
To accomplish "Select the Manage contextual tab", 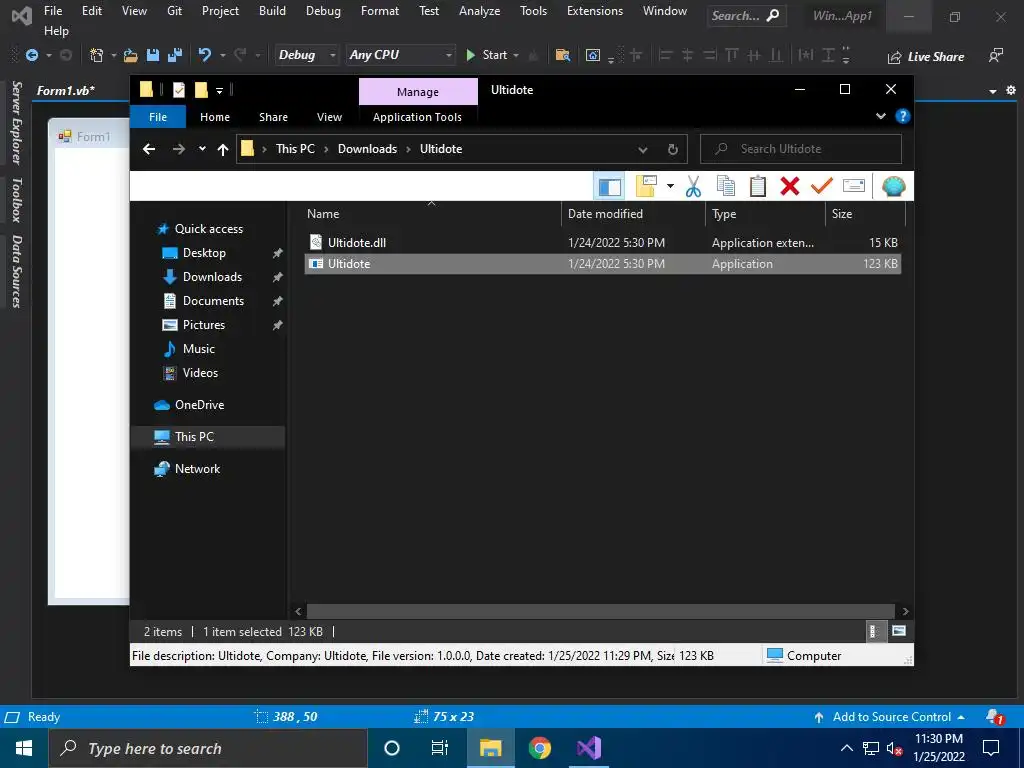I will click(x=418, y=92).
